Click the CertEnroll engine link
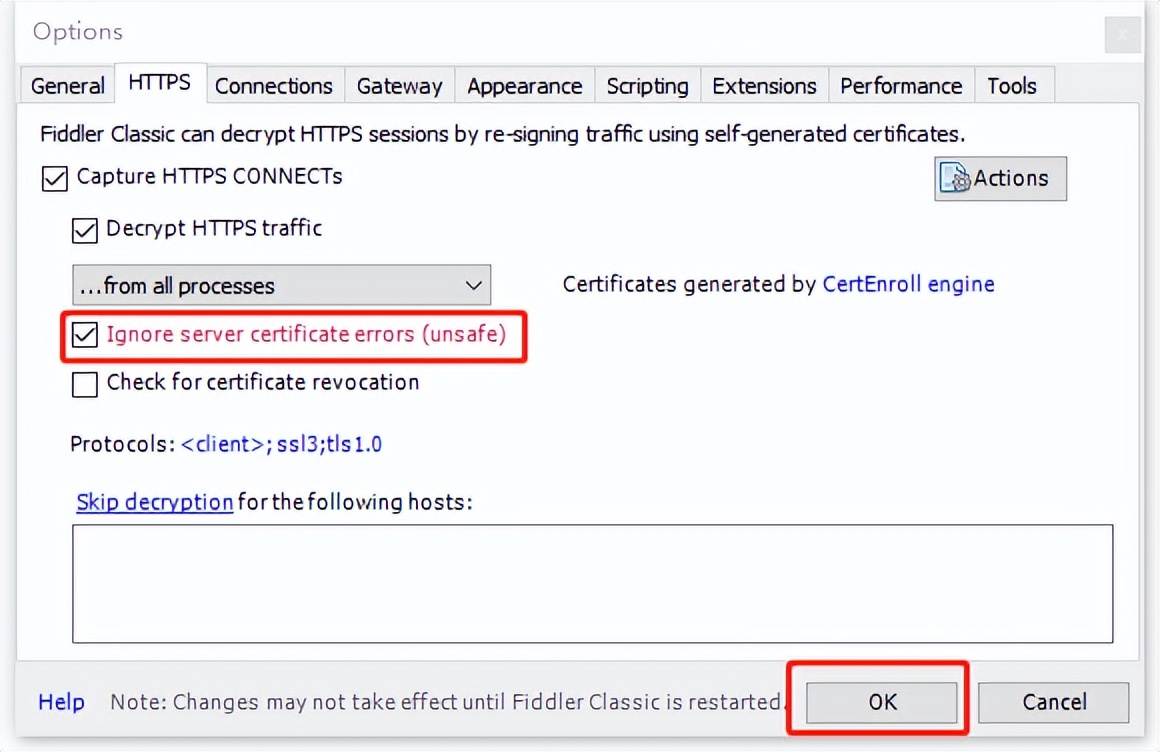1160x752 pixels. 908,284
